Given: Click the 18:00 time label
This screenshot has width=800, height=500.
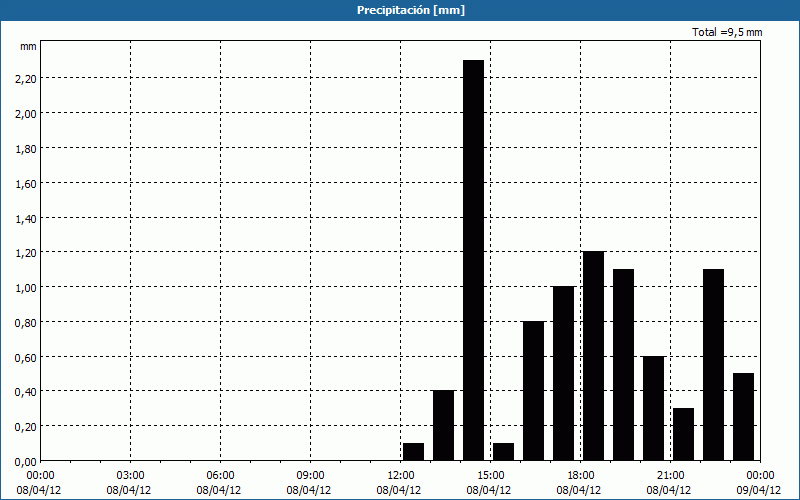Looking at the screenshot, I should (x=581, y=476).
